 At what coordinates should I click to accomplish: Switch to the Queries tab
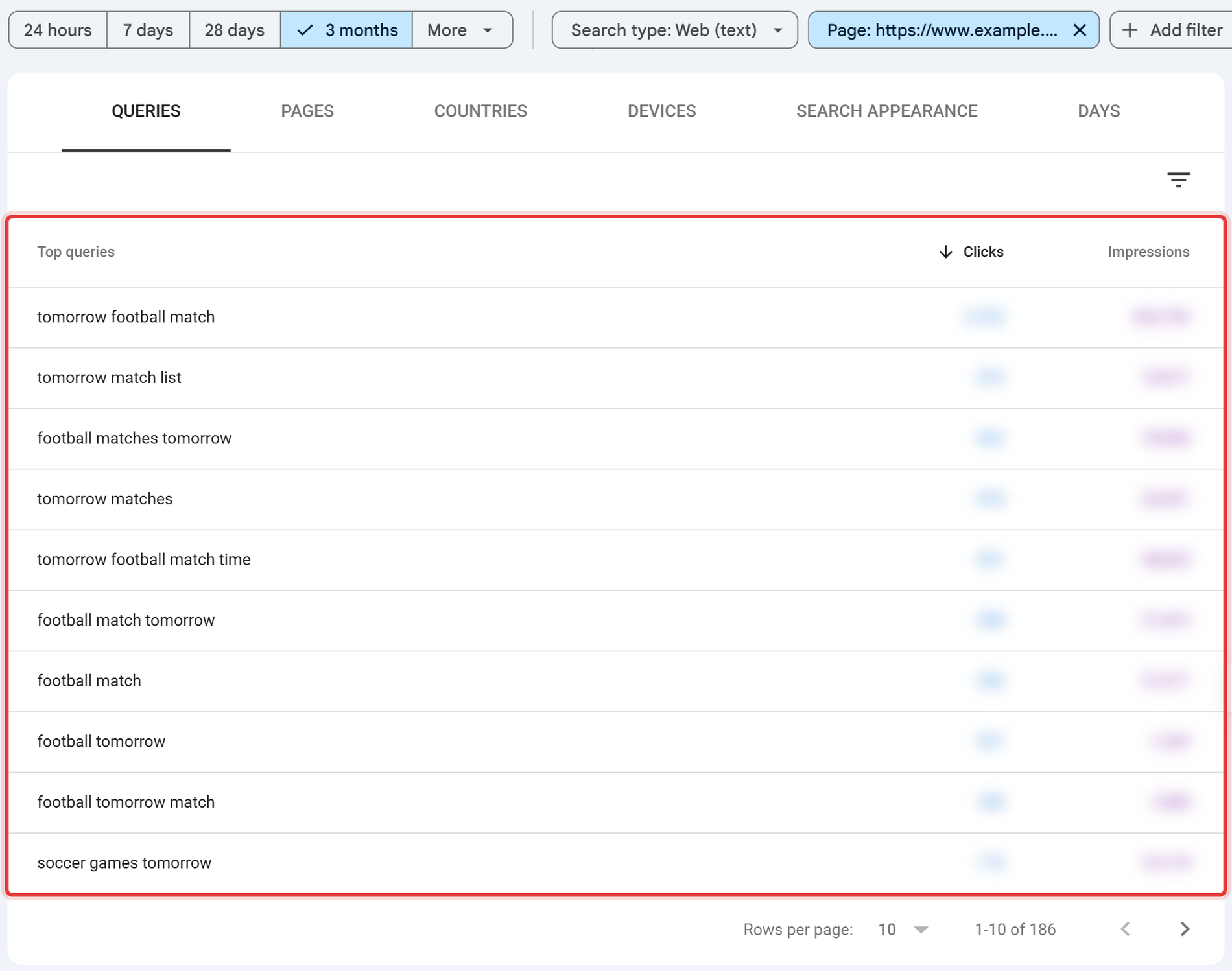pyautogui.click(x=146, y=111)
